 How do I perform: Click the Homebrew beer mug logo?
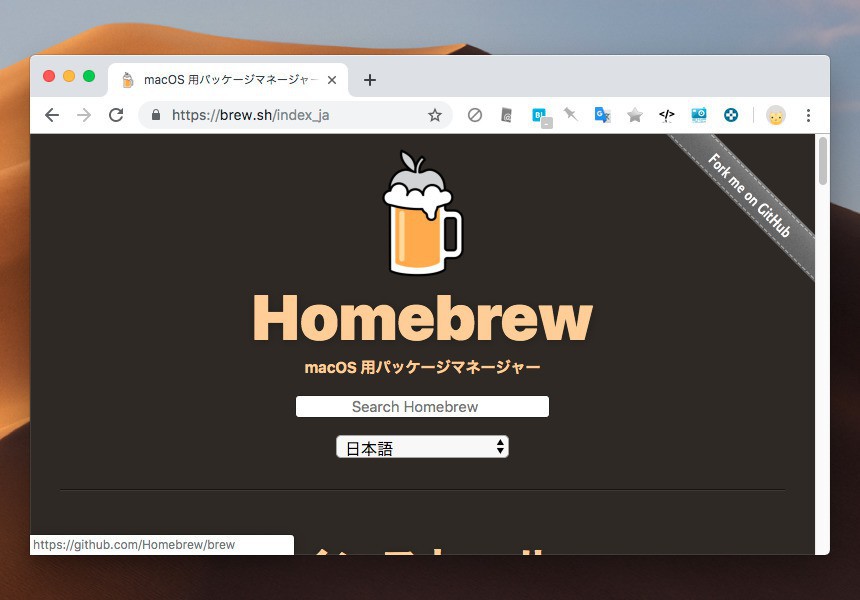tap(422, 213)
